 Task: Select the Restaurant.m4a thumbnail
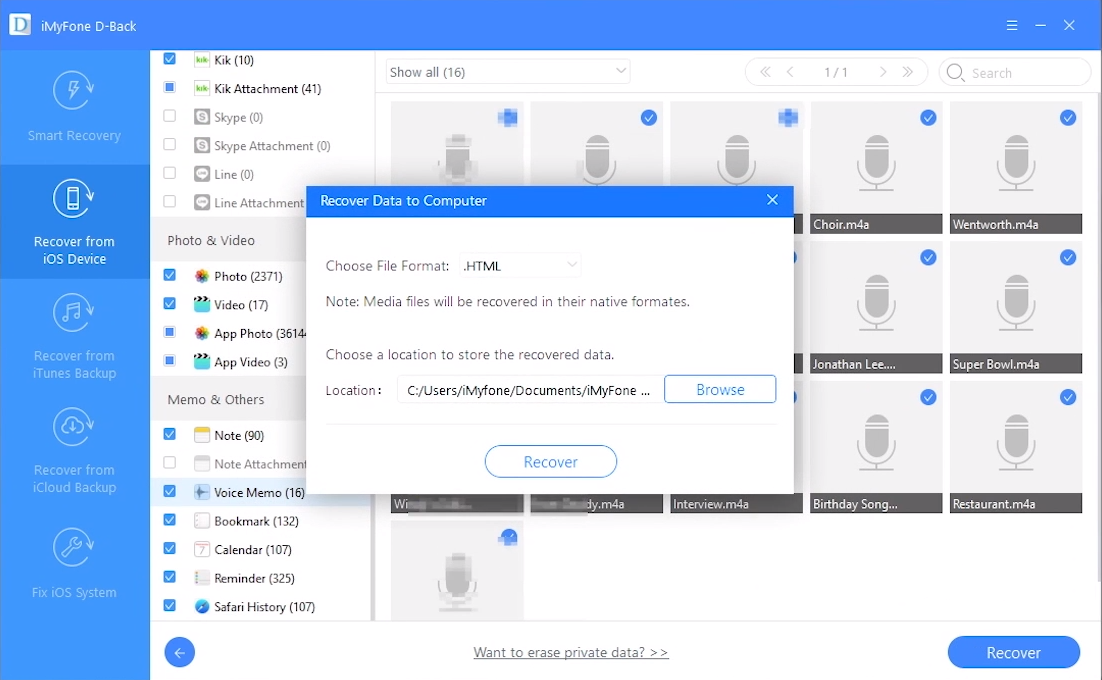coord(1016,447)
